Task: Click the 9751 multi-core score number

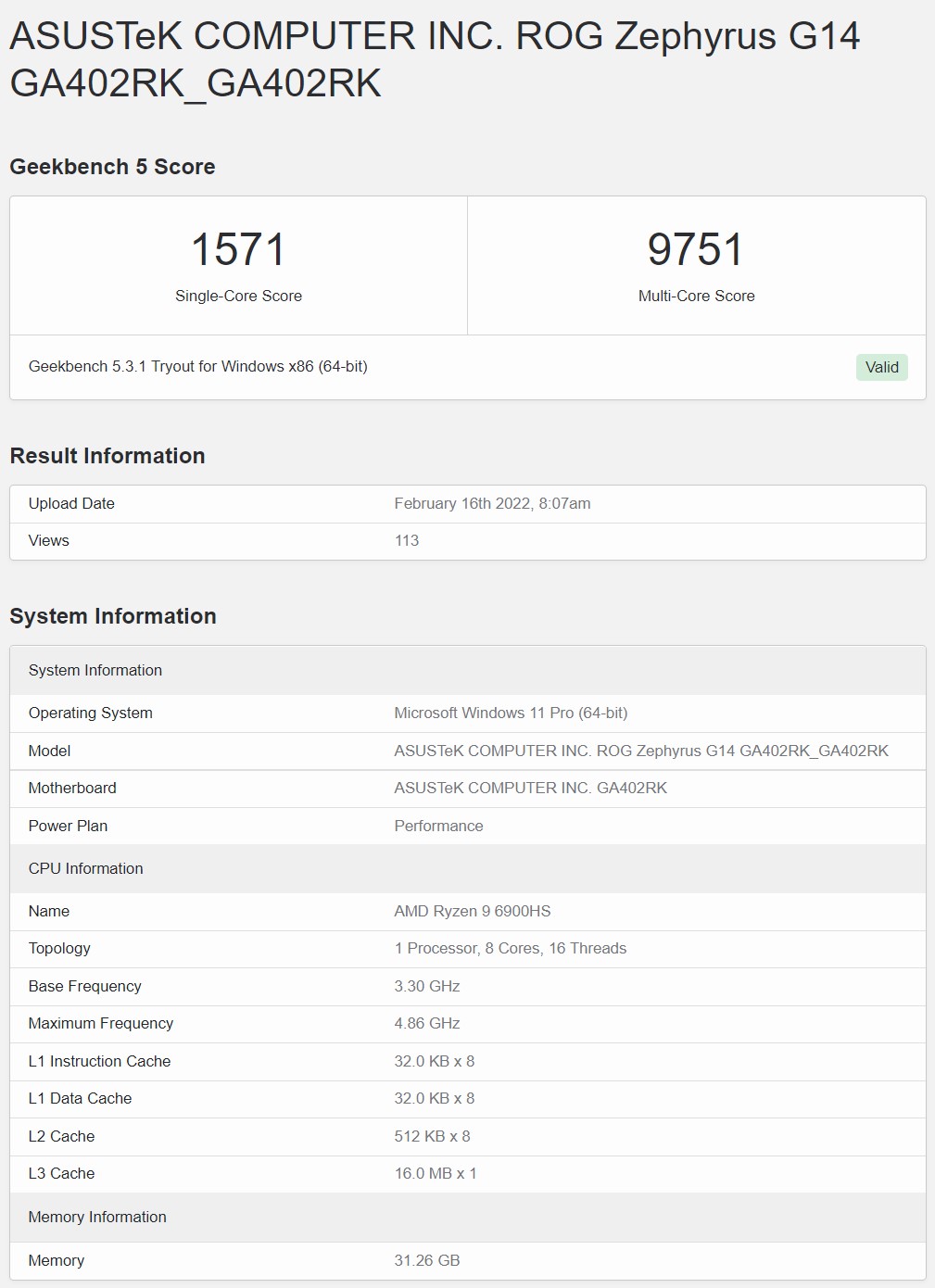Action: coord(696,249)
